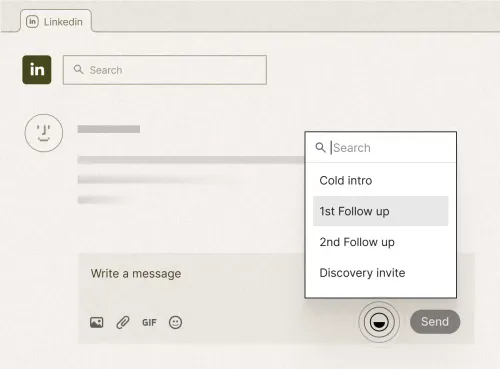This screenshot has height=369, width=500.
Task: Insert the Discovery invite template
Action: pos(381,273)
